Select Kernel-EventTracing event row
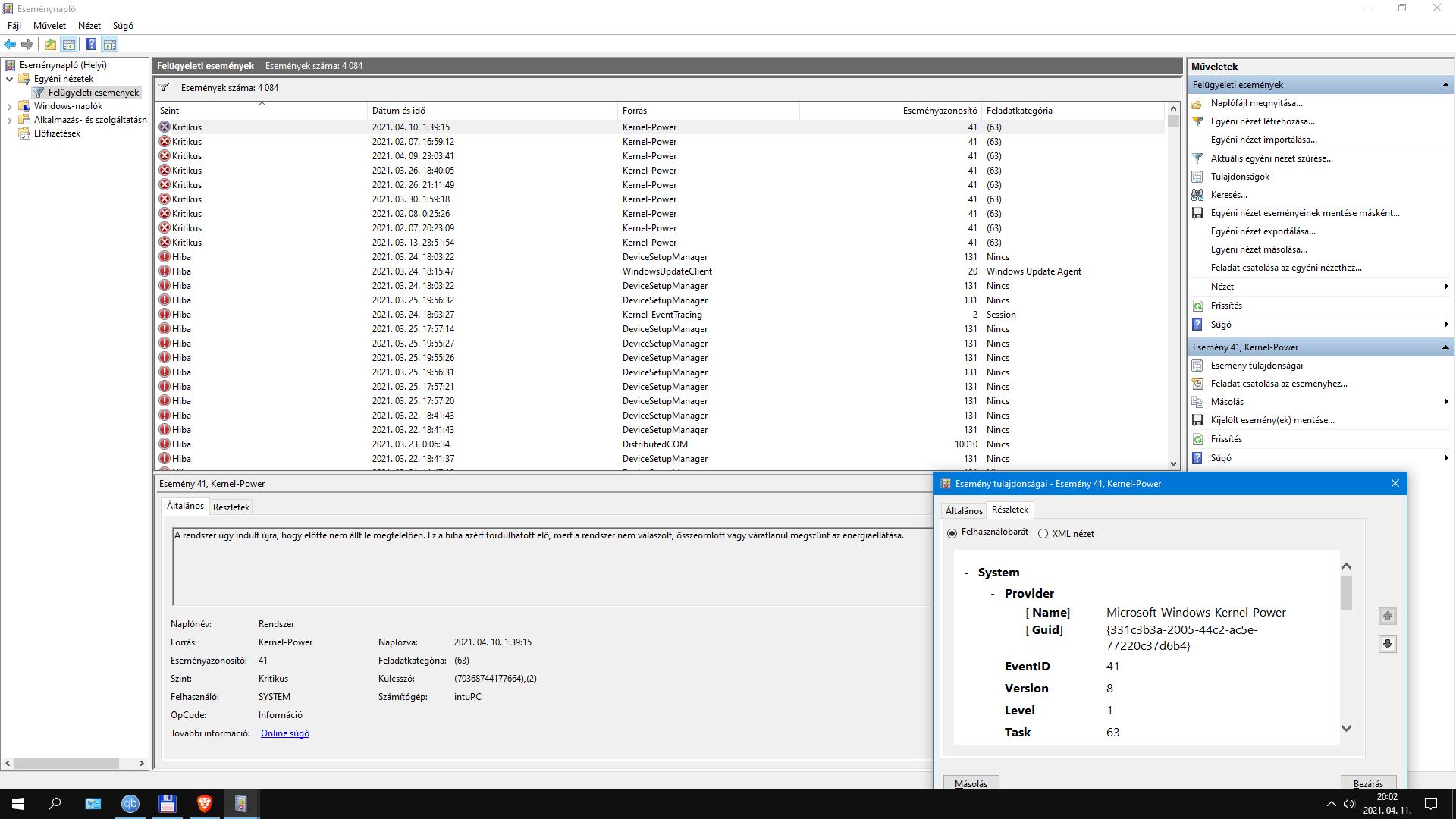This screenshot has height=819, width=1456. point(660,315)
